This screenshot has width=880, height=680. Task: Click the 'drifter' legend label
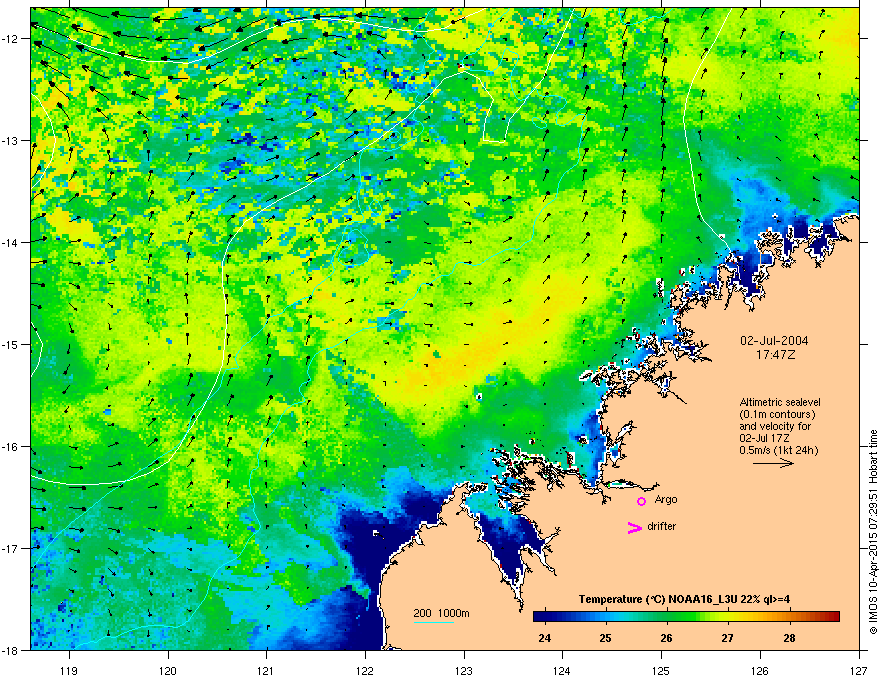[x=662, y=526]
